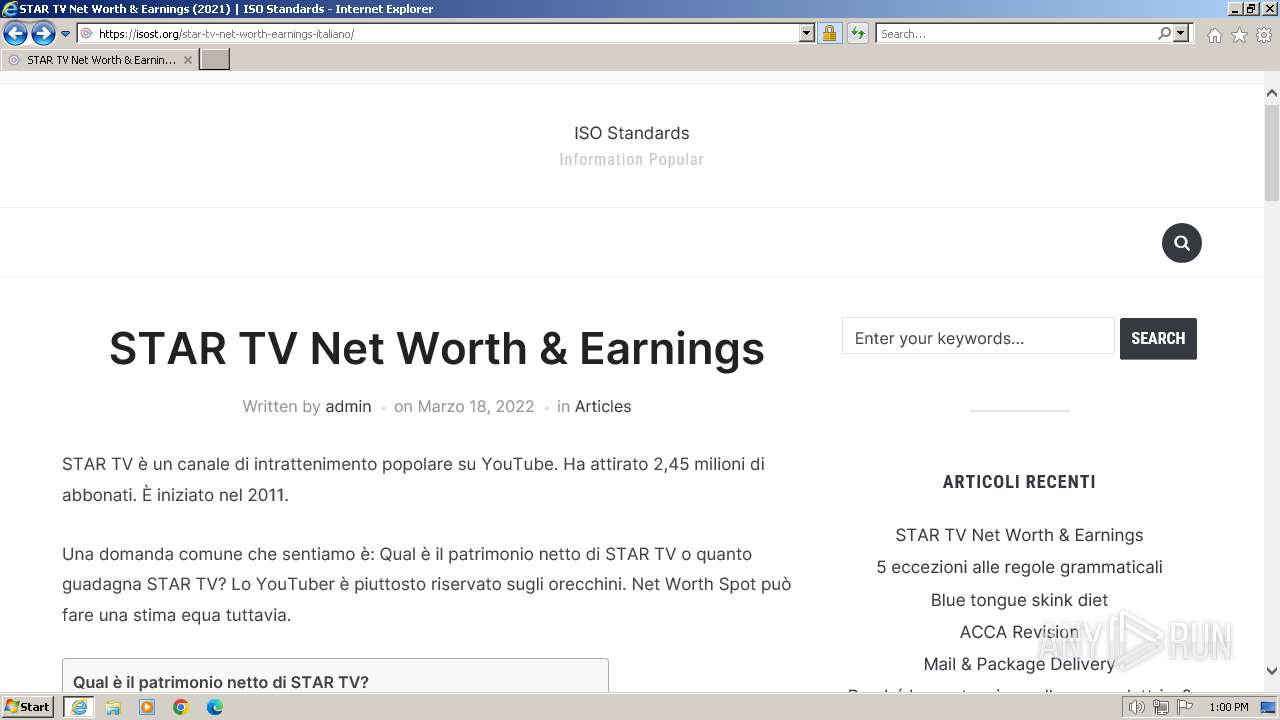This screenshot has height=720, width=1280.
Task: Open 'Blue tongue skink diet' link
Action: coord(1019,600)
